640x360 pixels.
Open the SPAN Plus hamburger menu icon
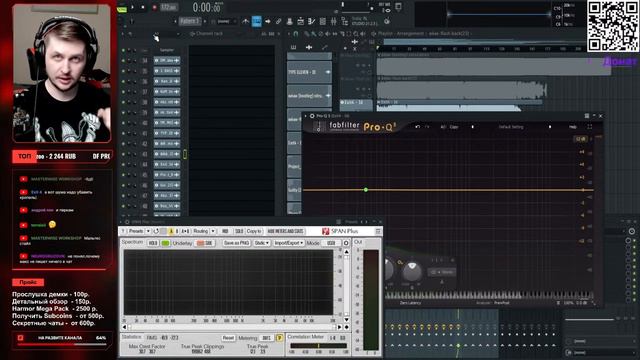coord(378,231)
